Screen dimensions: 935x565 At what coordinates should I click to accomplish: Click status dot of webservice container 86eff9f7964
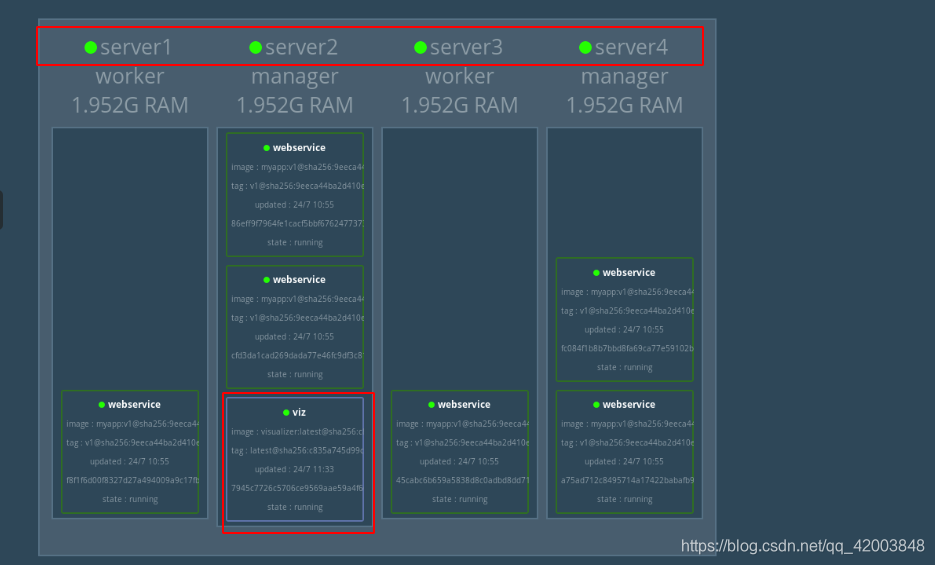[267, 148]
